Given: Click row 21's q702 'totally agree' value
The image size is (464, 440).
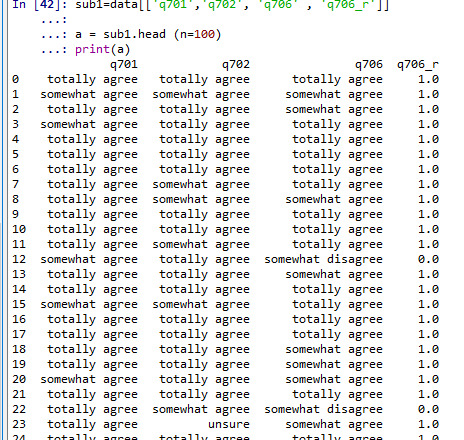Looking at the screenshot, I should coord(204,395).
